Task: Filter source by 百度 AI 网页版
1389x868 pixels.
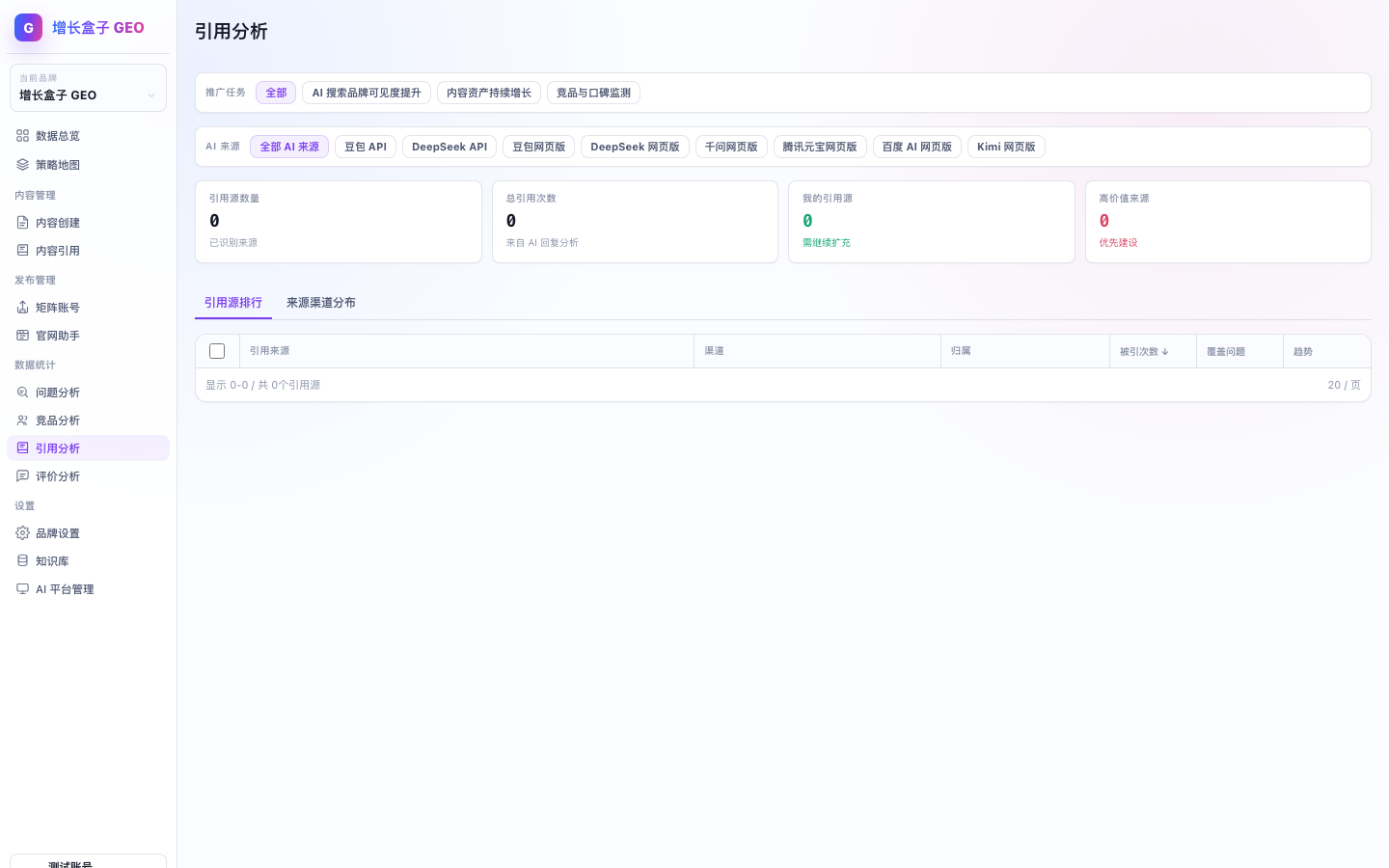Action: (917, 147)
